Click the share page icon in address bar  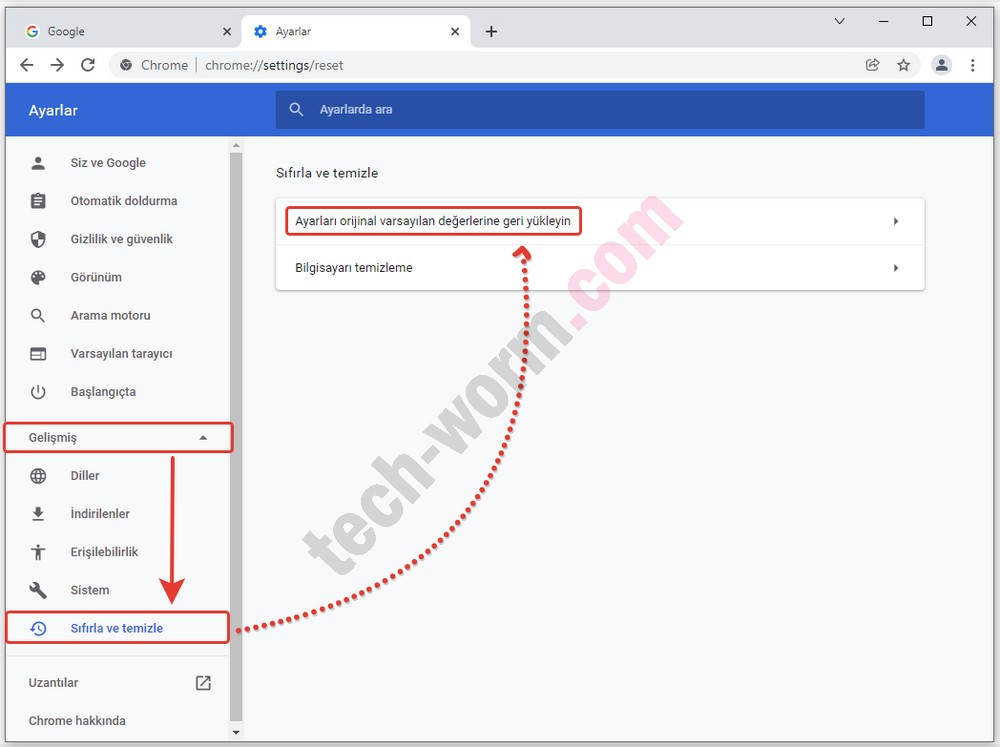click(x=873, y=65)
